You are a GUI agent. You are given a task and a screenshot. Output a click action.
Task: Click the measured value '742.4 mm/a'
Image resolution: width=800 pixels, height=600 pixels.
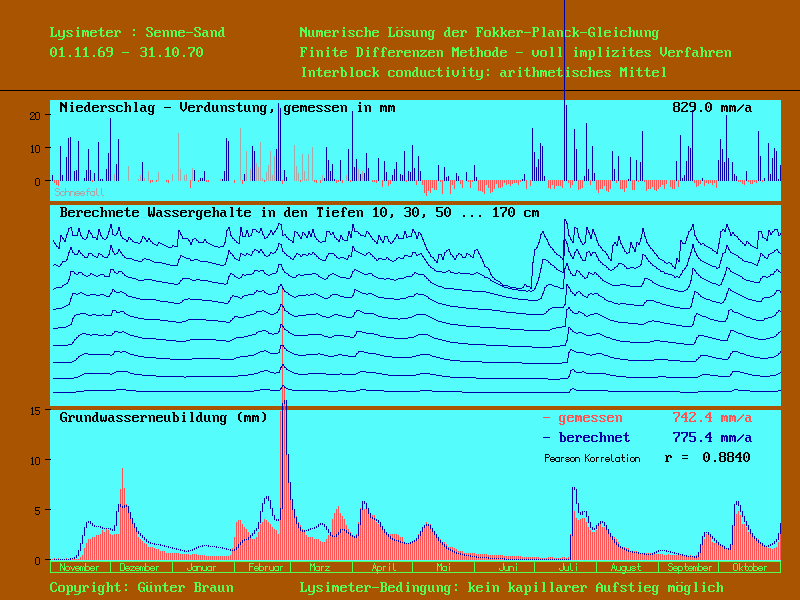click(712, 418)
